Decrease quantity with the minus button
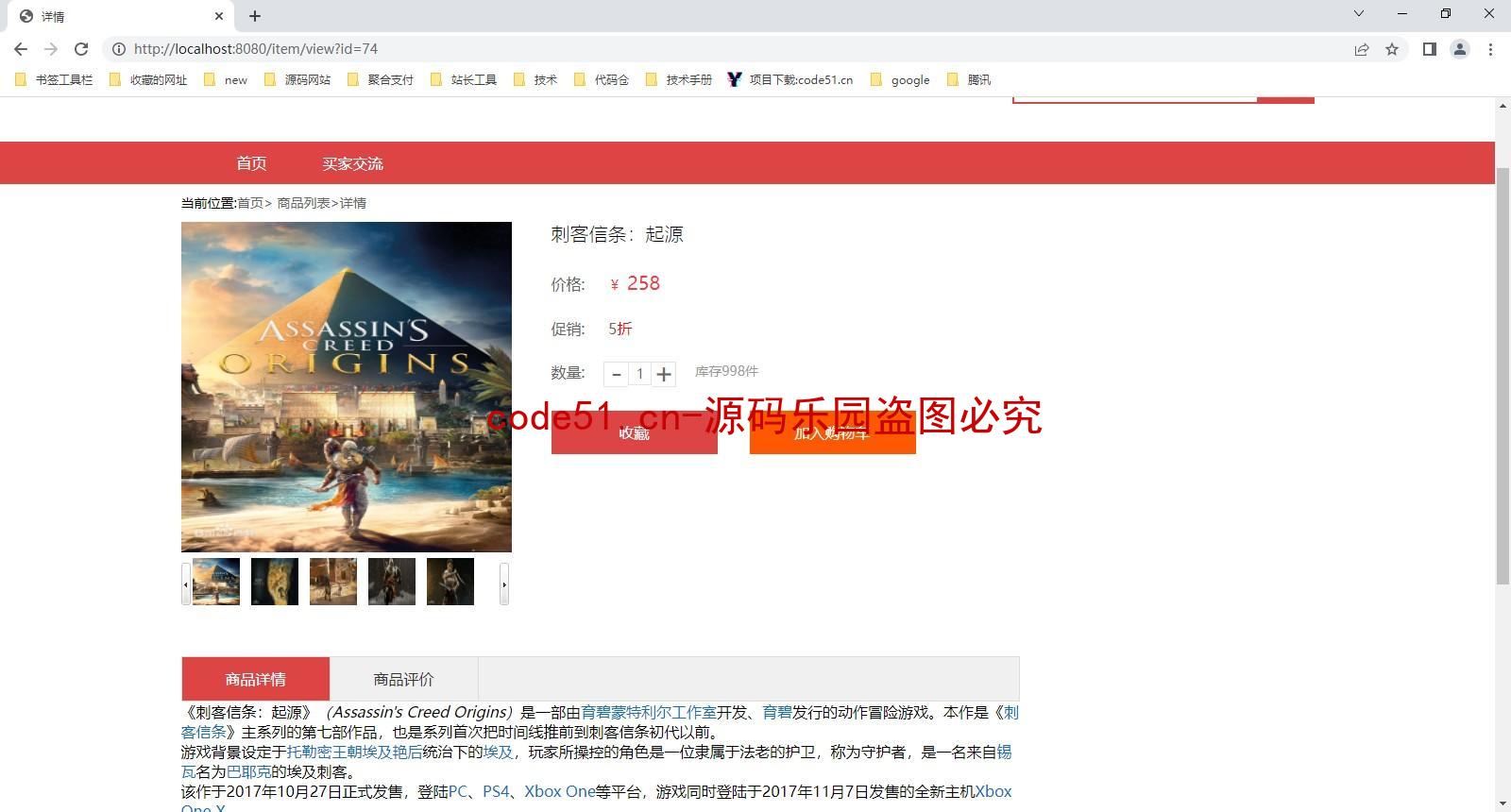Image resolution: width=1511 pixels, height=812 pixels. 617,374
